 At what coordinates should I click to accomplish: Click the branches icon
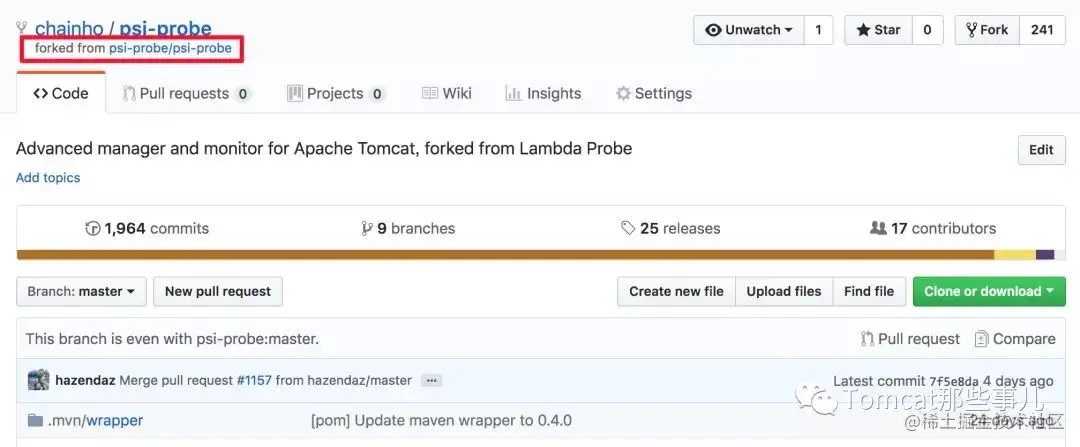(x=367, y=229)
